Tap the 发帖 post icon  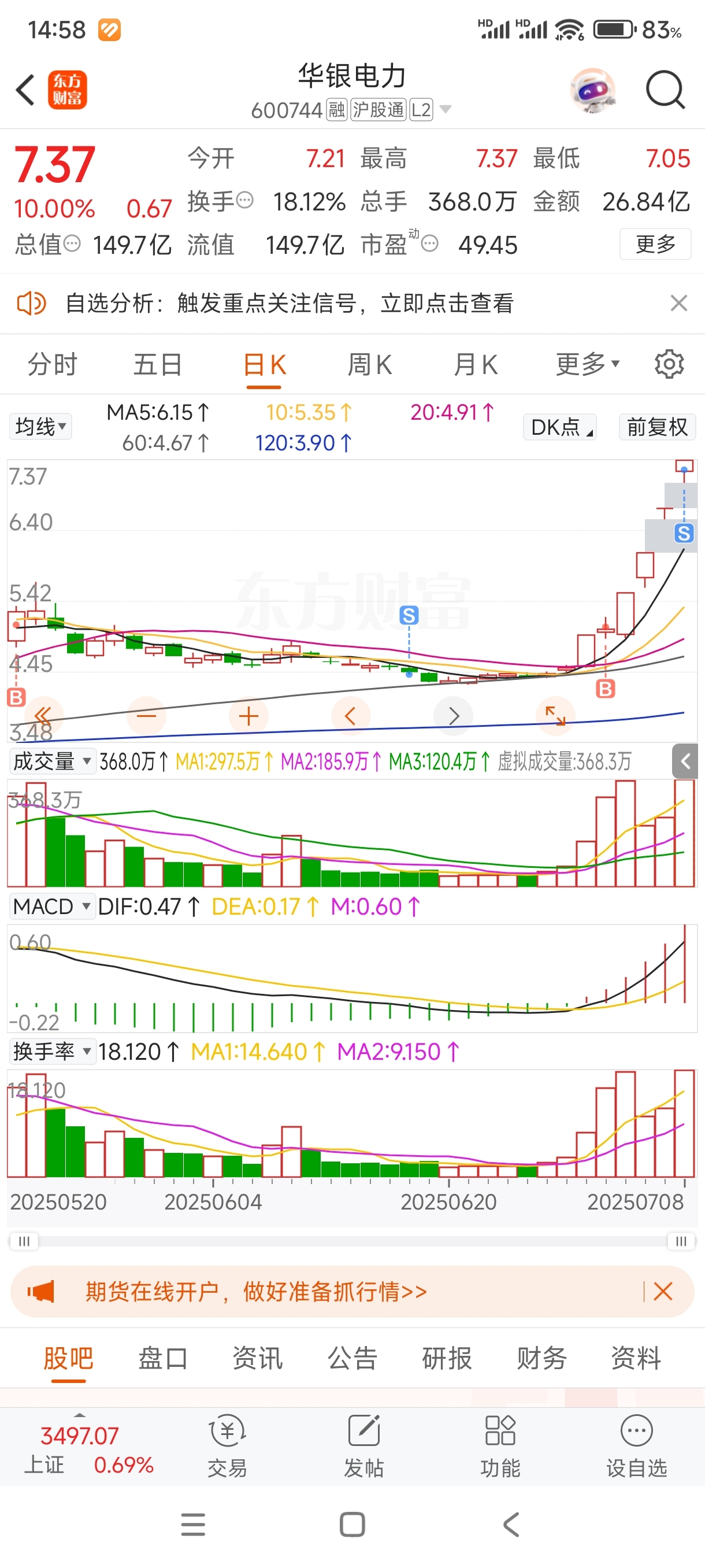tap(363, 1445)
